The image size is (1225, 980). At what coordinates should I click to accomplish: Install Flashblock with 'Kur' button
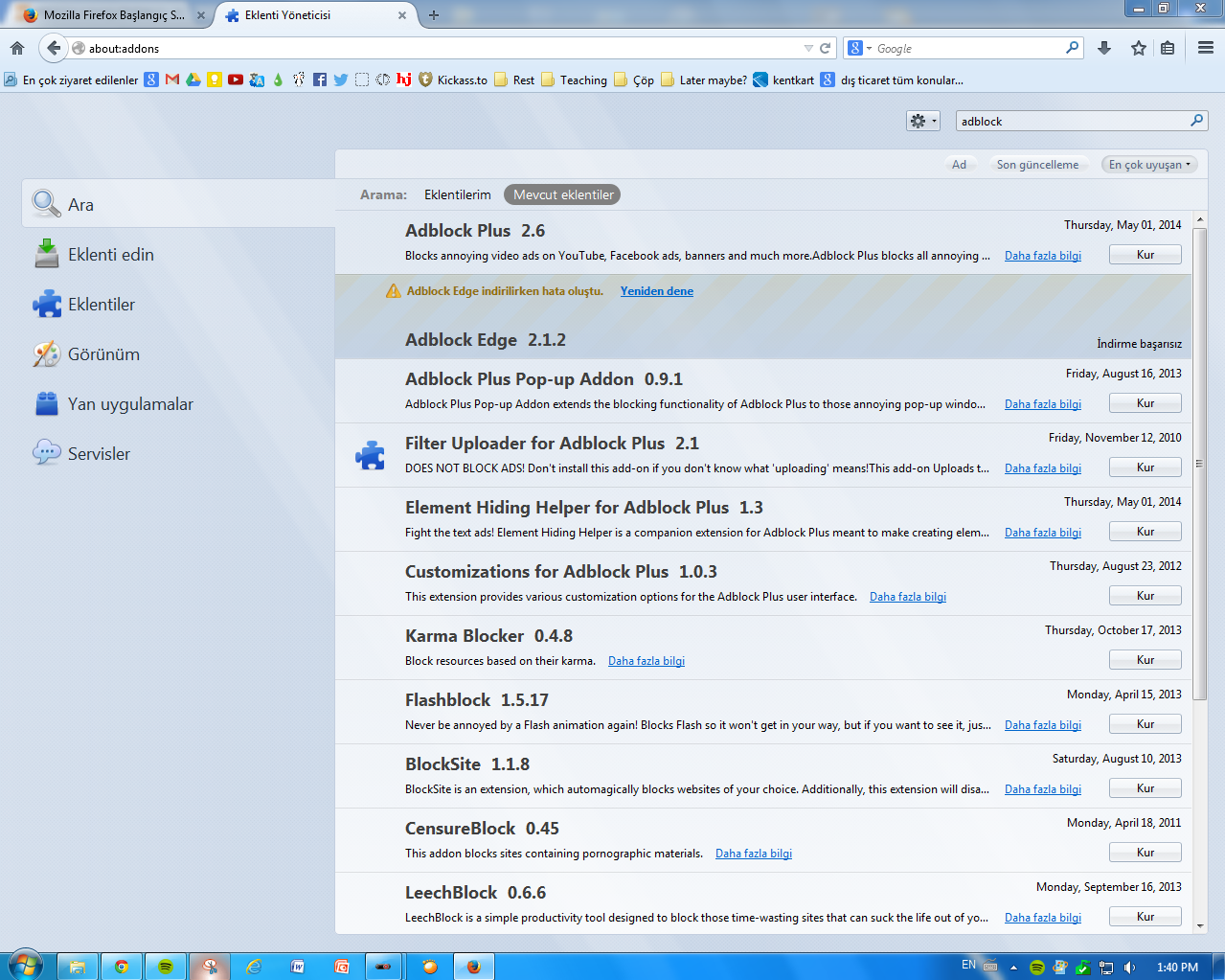tap(1146, 724)
